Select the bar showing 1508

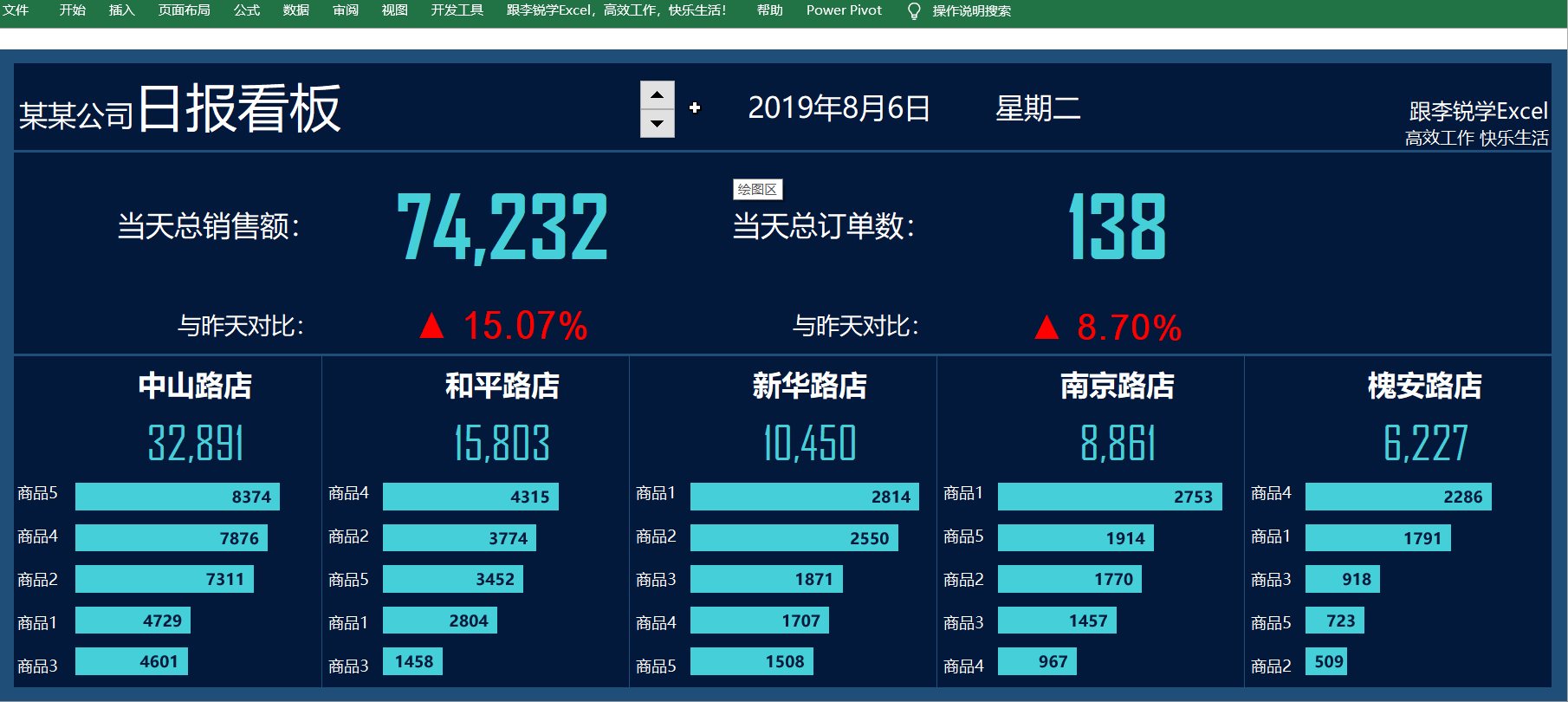point(752,661)
